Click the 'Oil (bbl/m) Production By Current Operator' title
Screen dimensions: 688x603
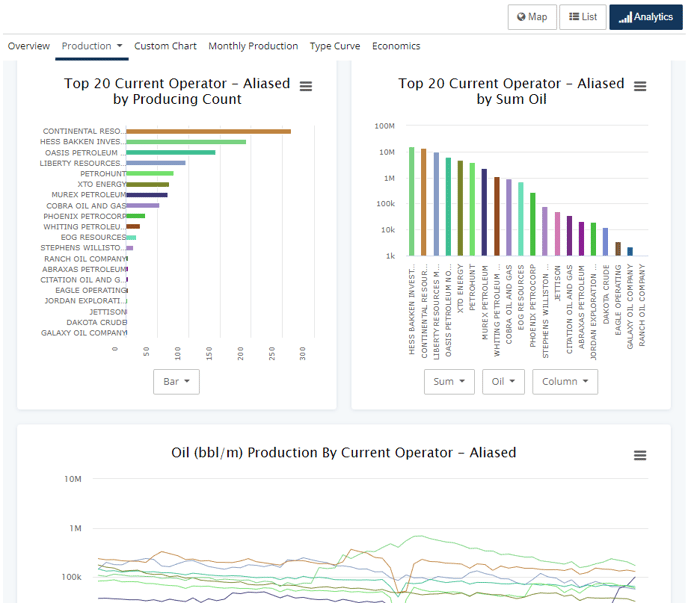point(344,452)
